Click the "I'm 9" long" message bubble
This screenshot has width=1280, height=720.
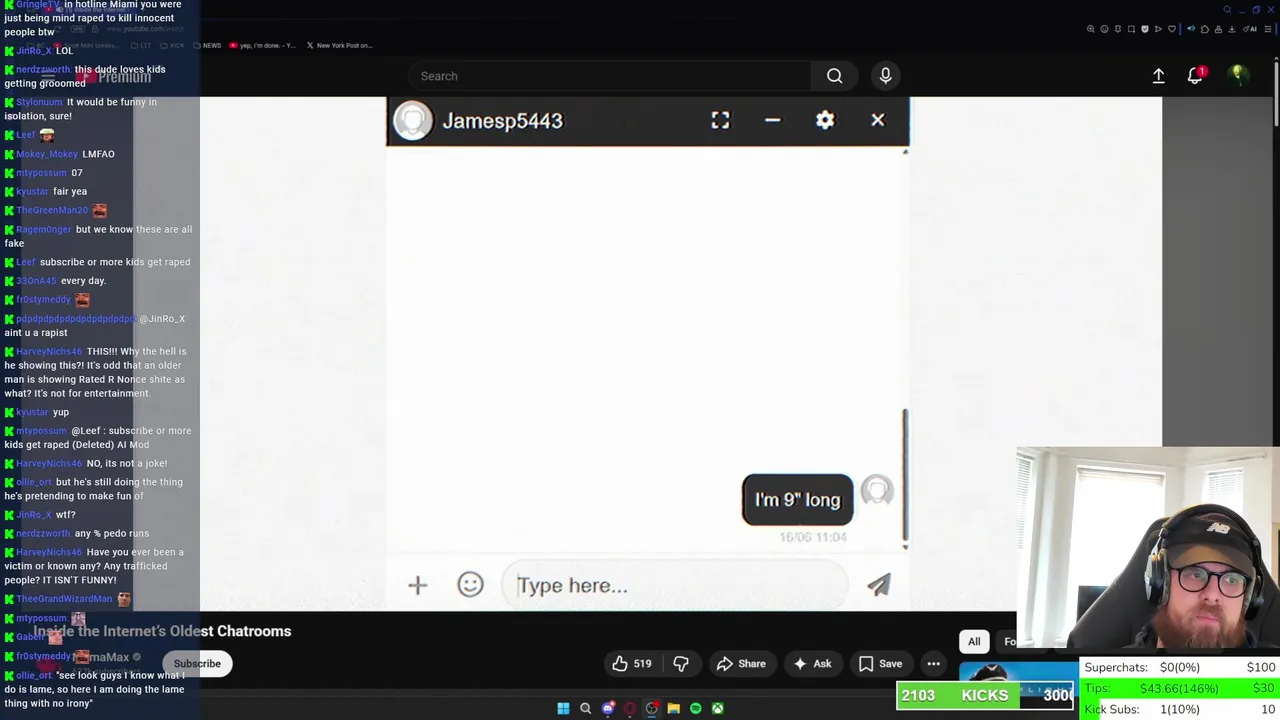coord(798,500)
